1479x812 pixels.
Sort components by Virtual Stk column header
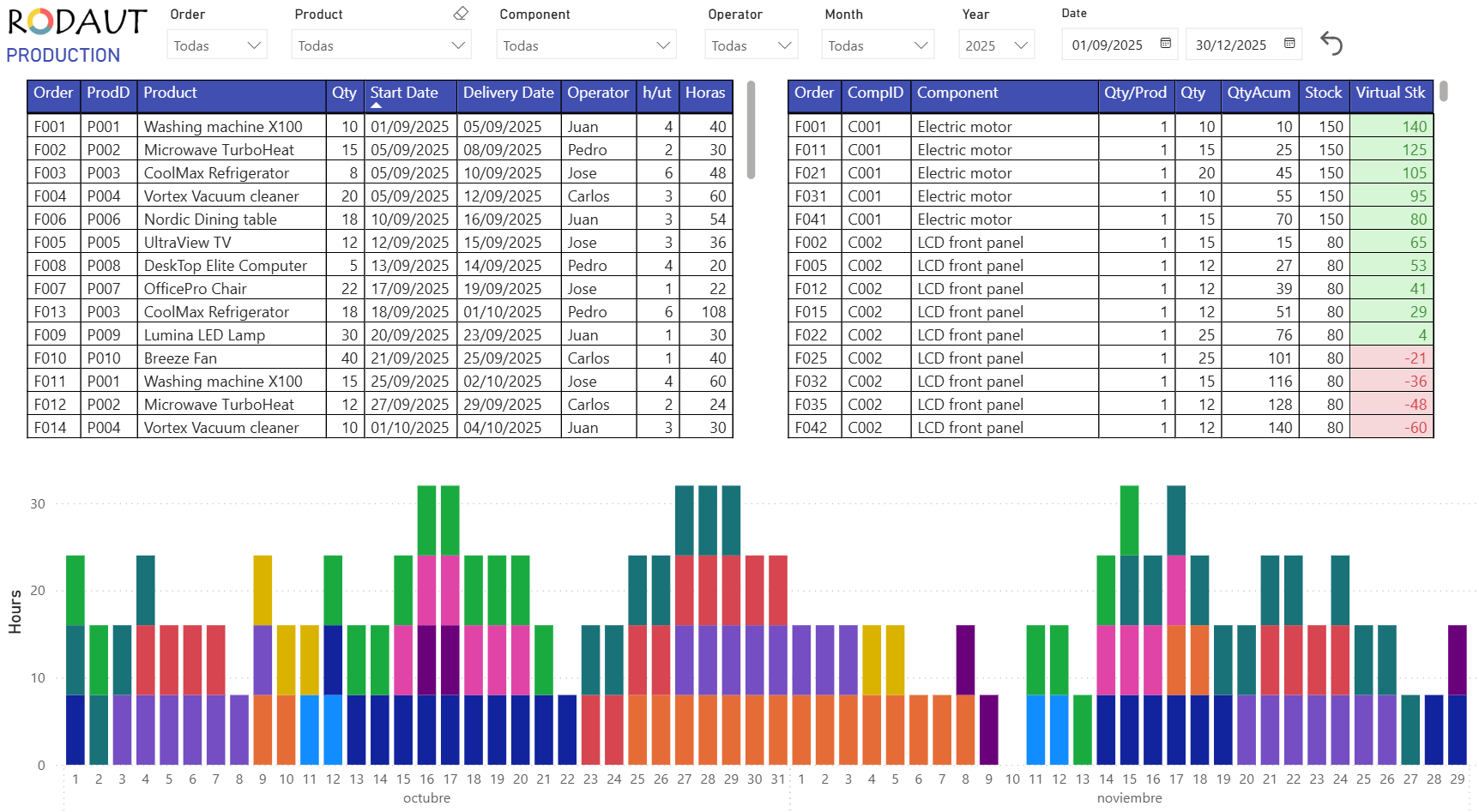[x=1390, y=93]
